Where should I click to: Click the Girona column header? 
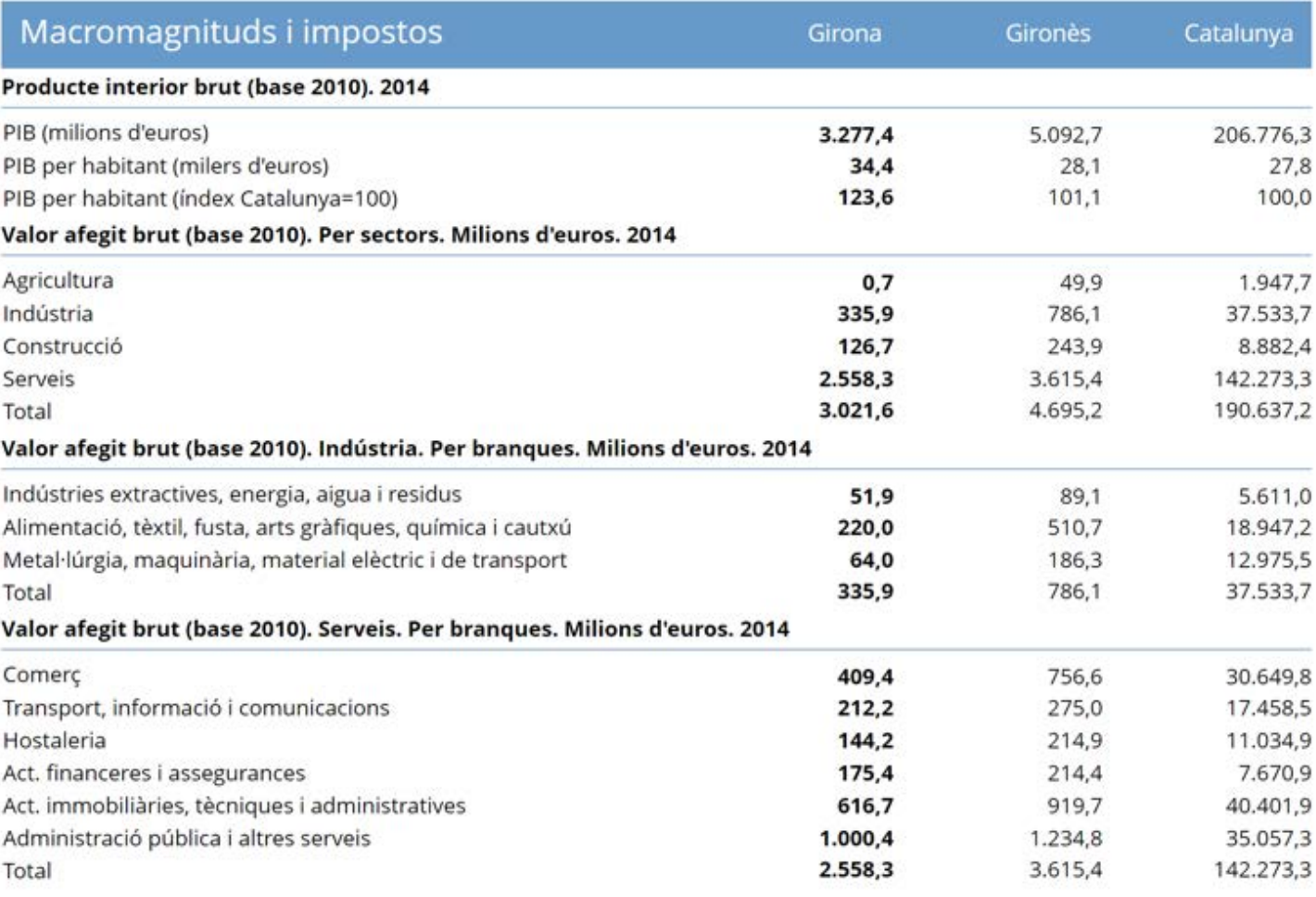pyautogui.click(x=843, y=33)
